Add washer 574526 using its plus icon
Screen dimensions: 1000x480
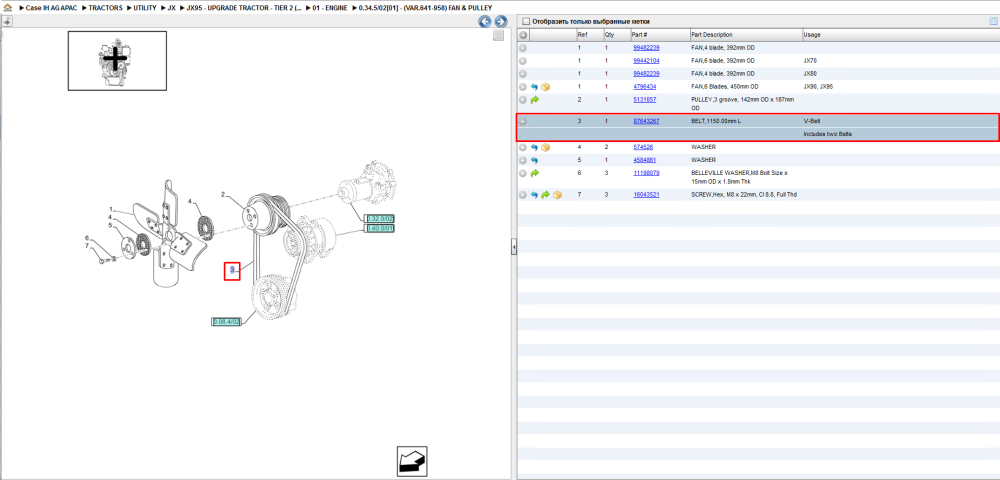[x=523, y=147]
